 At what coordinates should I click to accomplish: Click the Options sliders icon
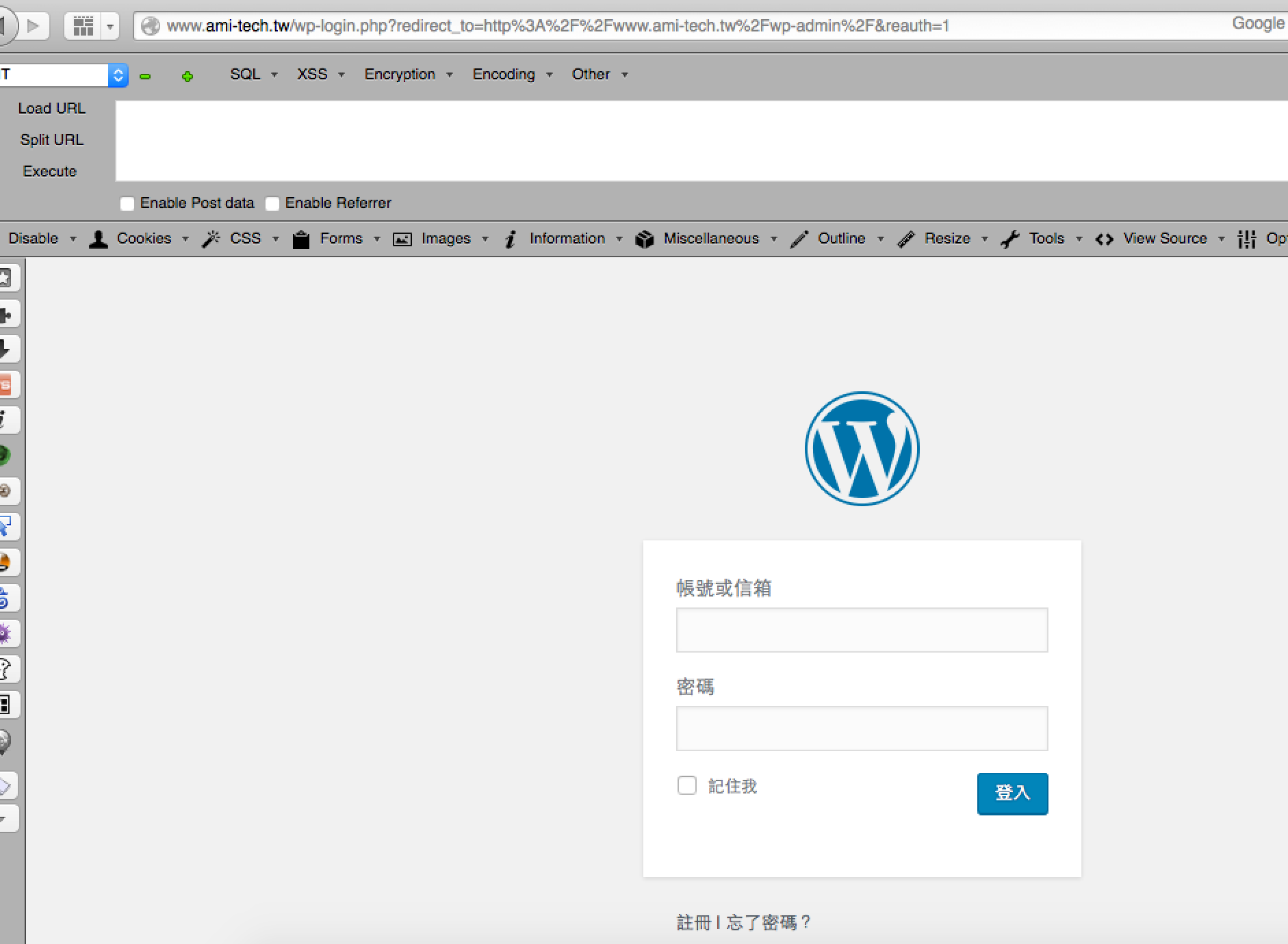pyautogui.click(x=1247, y=239)
